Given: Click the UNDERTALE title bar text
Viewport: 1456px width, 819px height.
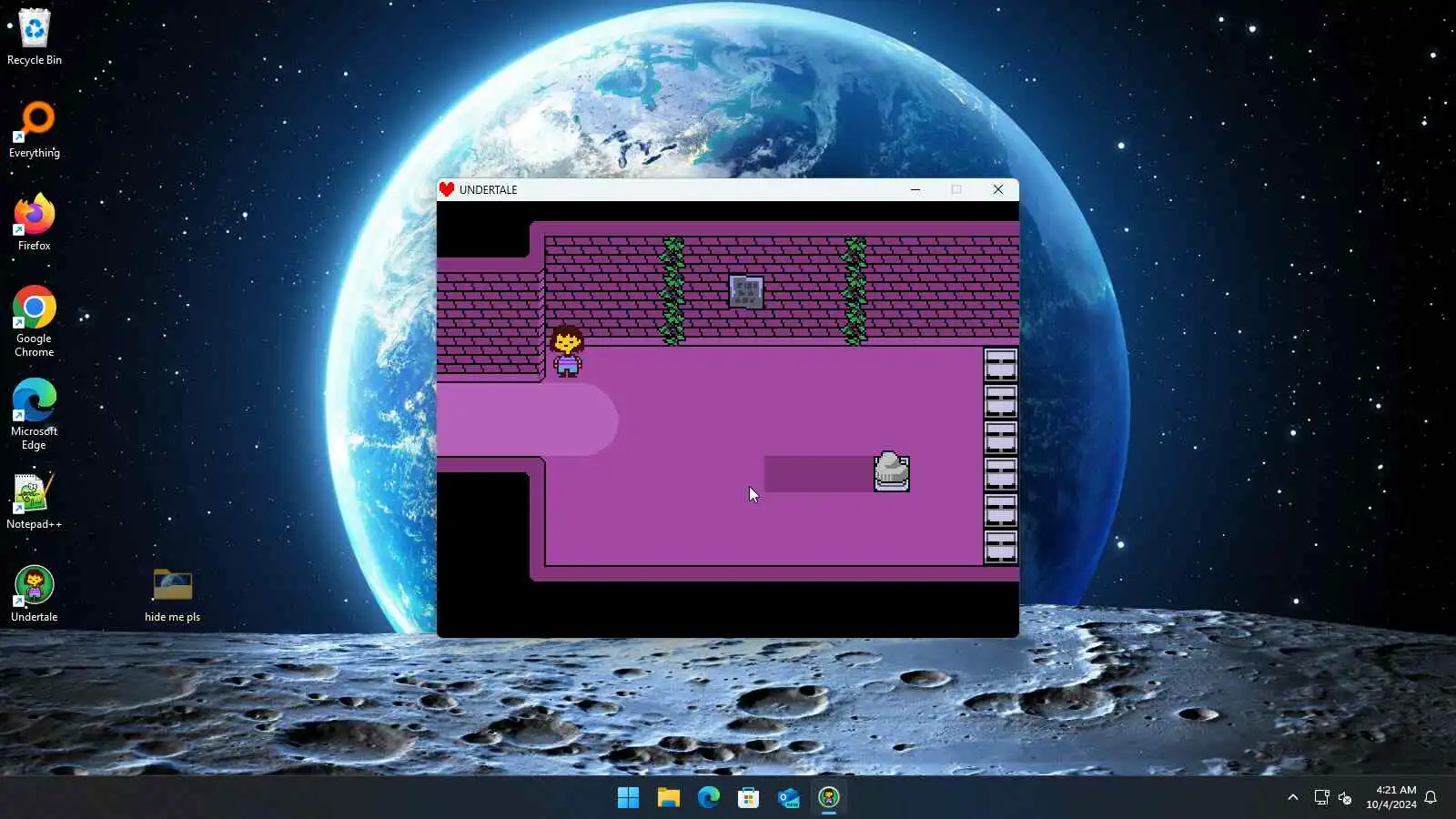Looking at the screenshot, I should (x=488, y=190).
